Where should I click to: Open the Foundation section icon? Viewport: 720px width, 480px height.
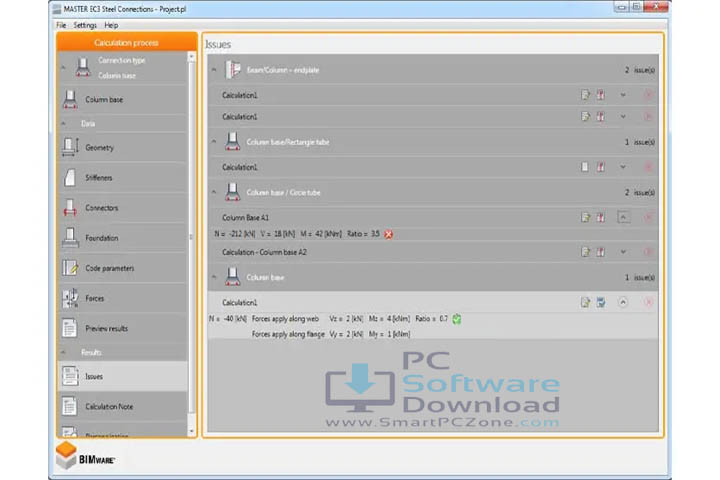tap(70, 238)
